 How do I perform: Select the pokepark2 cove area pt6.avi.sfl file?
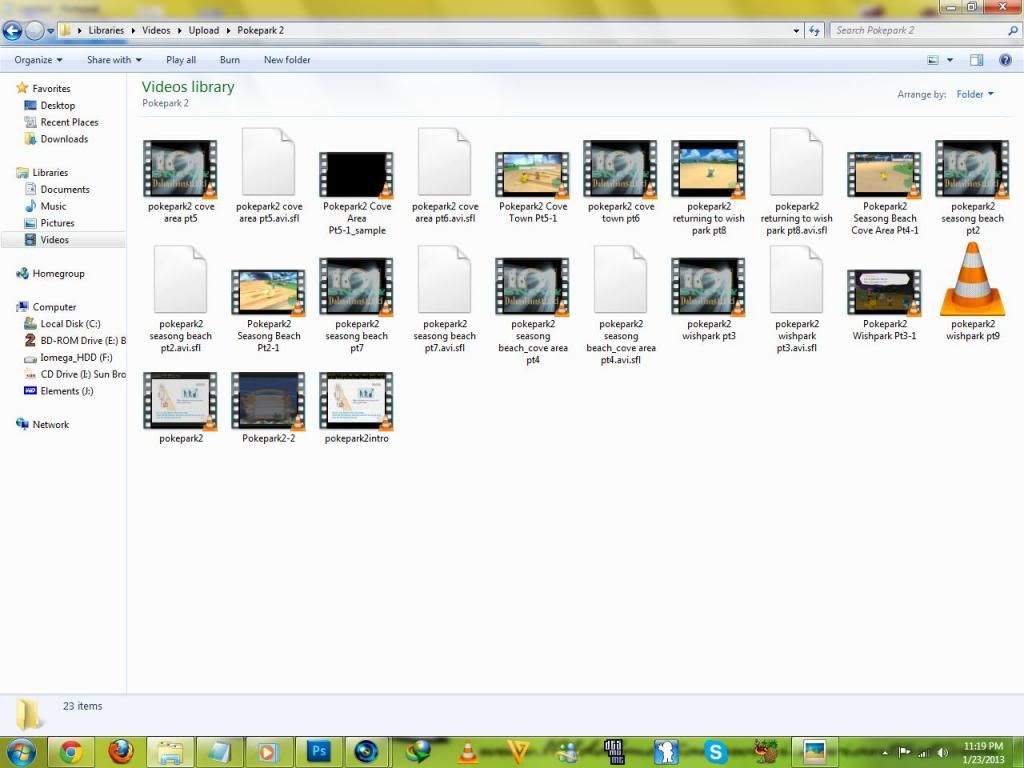coord(445,176)
